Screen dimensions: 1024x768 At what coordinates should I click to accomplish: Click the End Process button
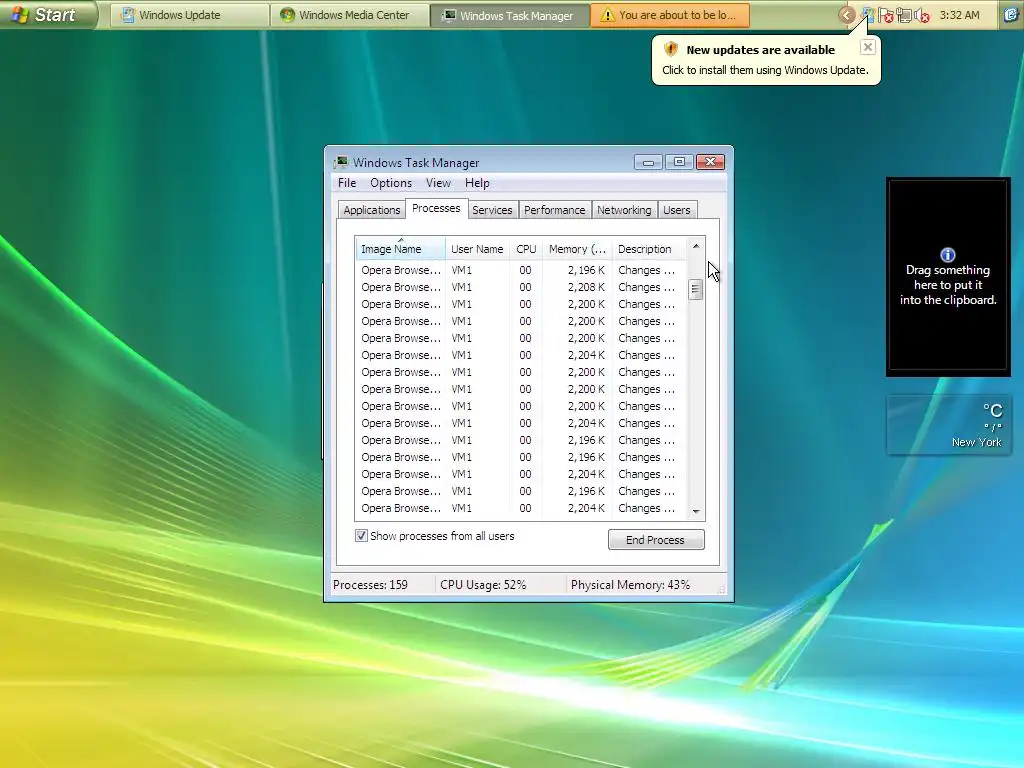pos(656,540)
